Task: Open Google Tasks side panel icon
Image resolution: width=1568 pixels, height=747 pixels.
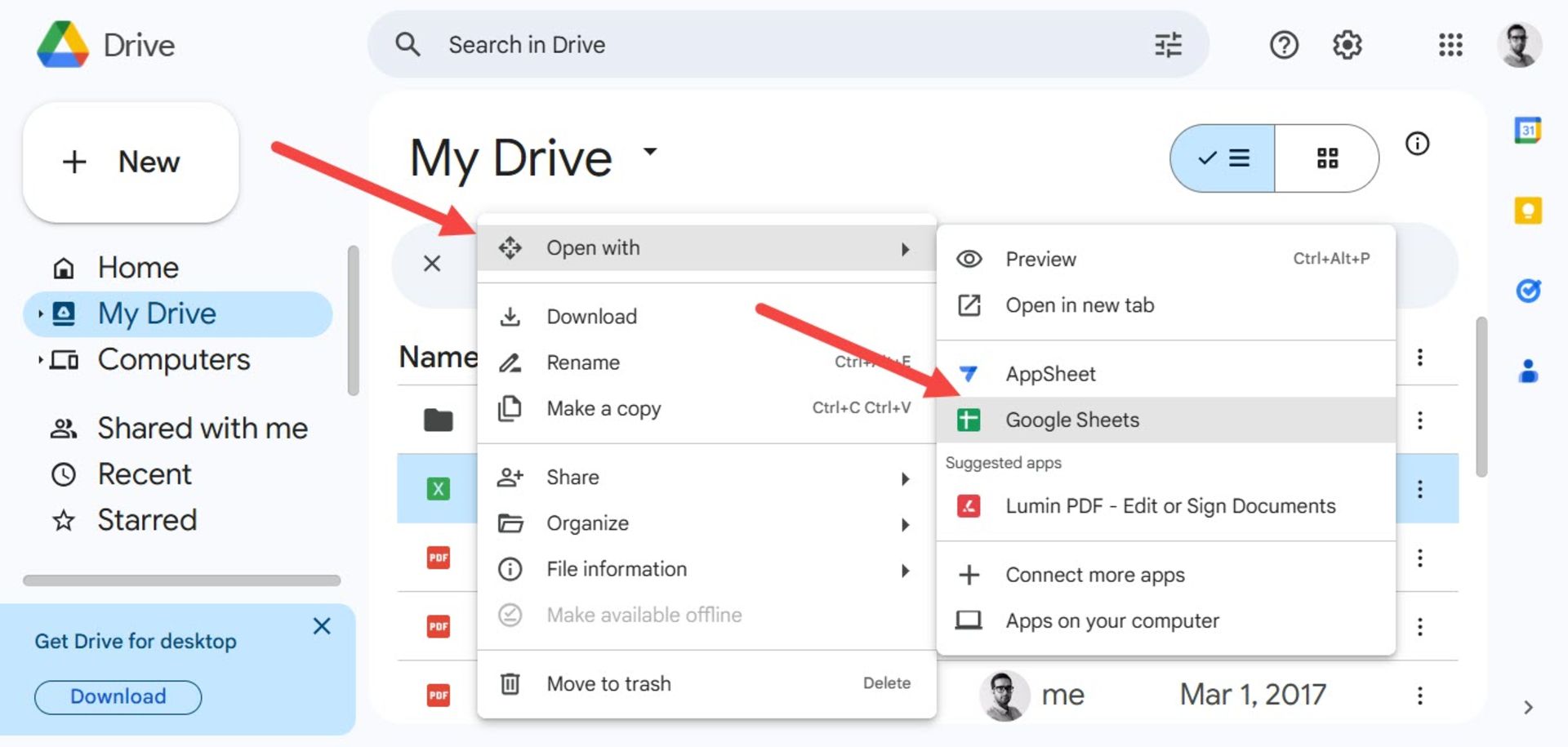Action: 1527,291
